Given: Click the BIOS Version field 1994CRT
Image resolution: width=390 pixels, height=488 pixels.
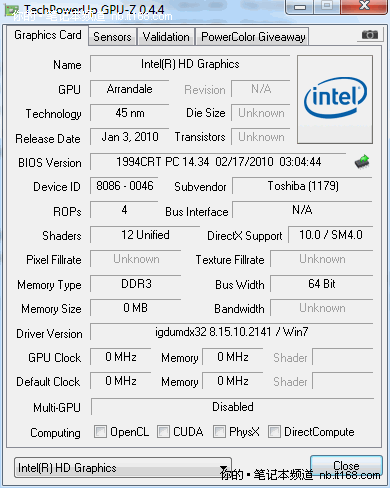Looking at the screenshot, I should click(218, 162).
